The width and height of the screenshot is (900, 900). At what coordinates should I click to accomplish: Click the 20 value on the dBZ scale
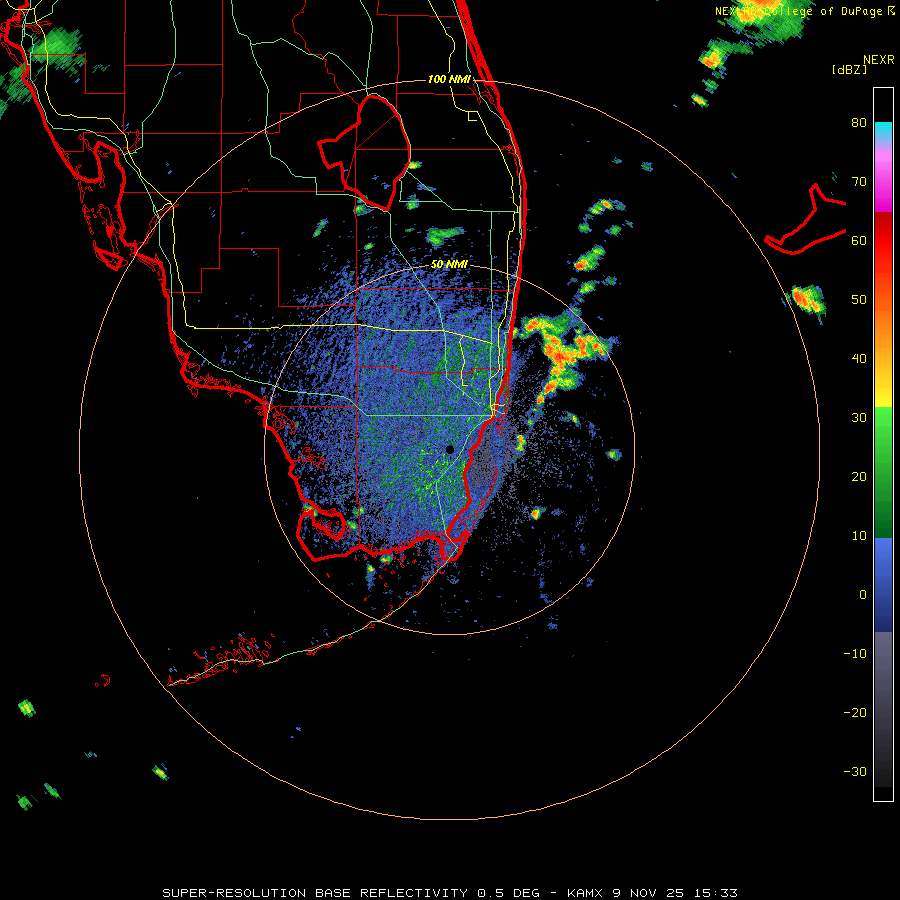coord(859,476)
